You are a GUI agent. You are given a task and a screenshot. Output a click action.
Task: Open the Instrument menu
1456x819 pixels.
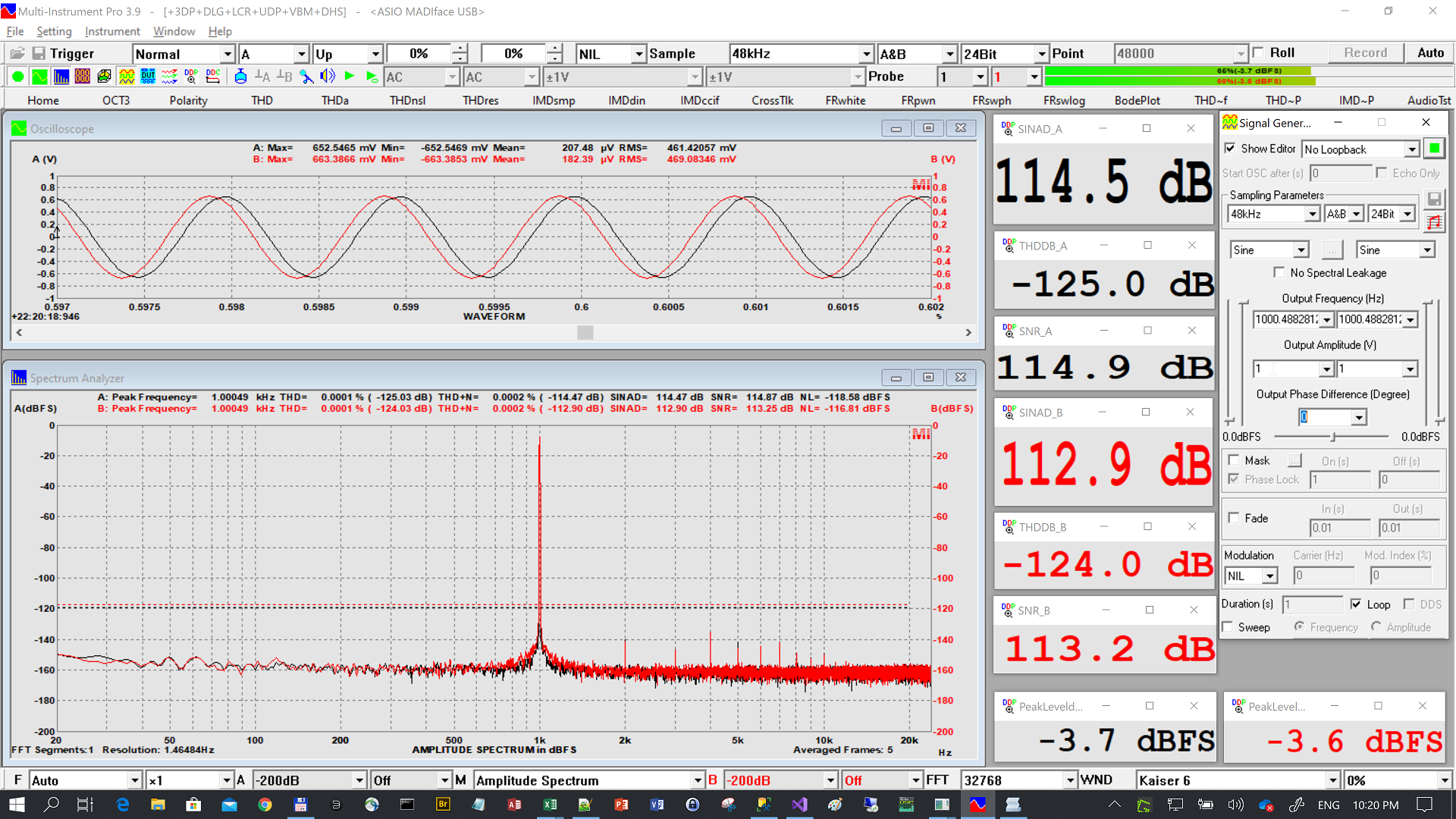[x=112, y=31]
